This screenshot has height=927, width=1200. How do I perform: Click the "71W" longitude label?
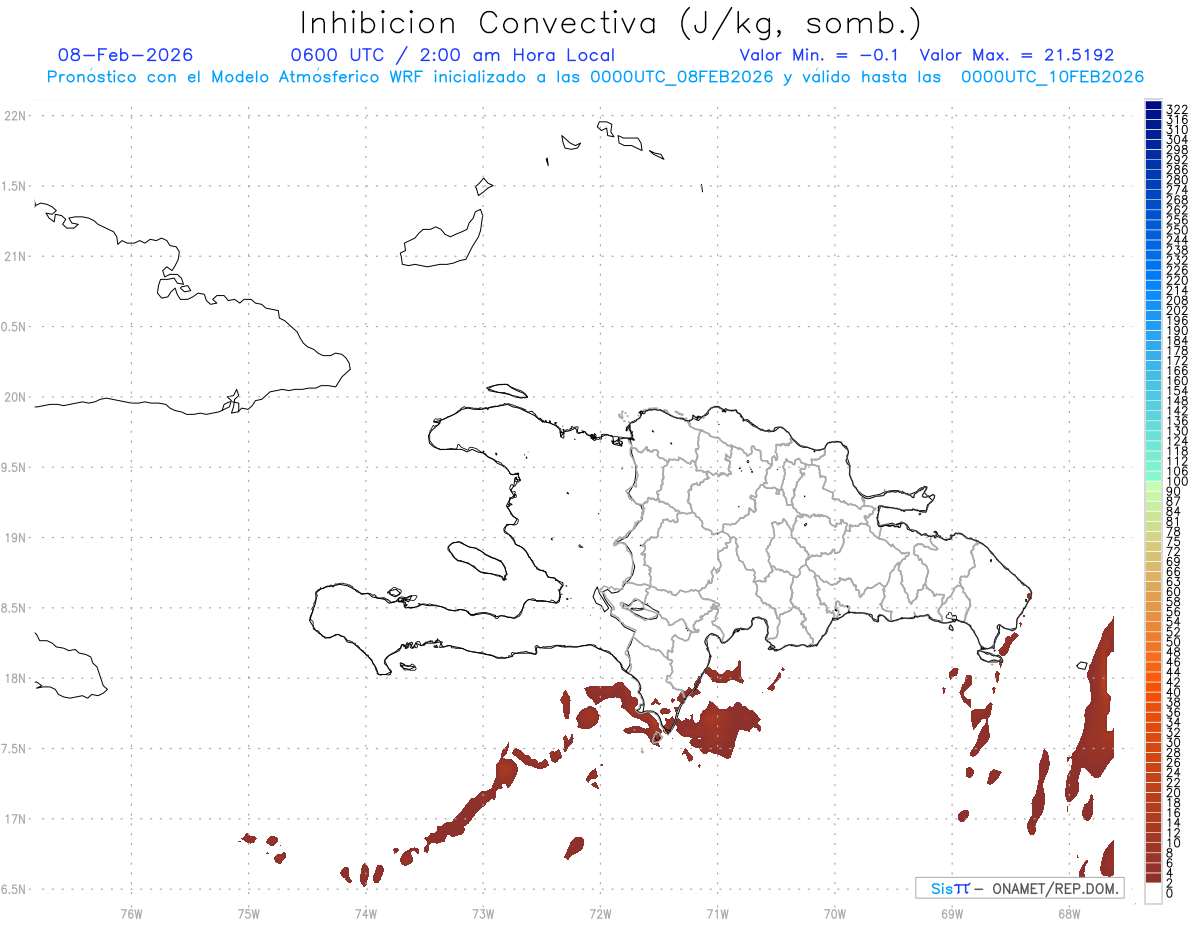[x=717, y=913]
